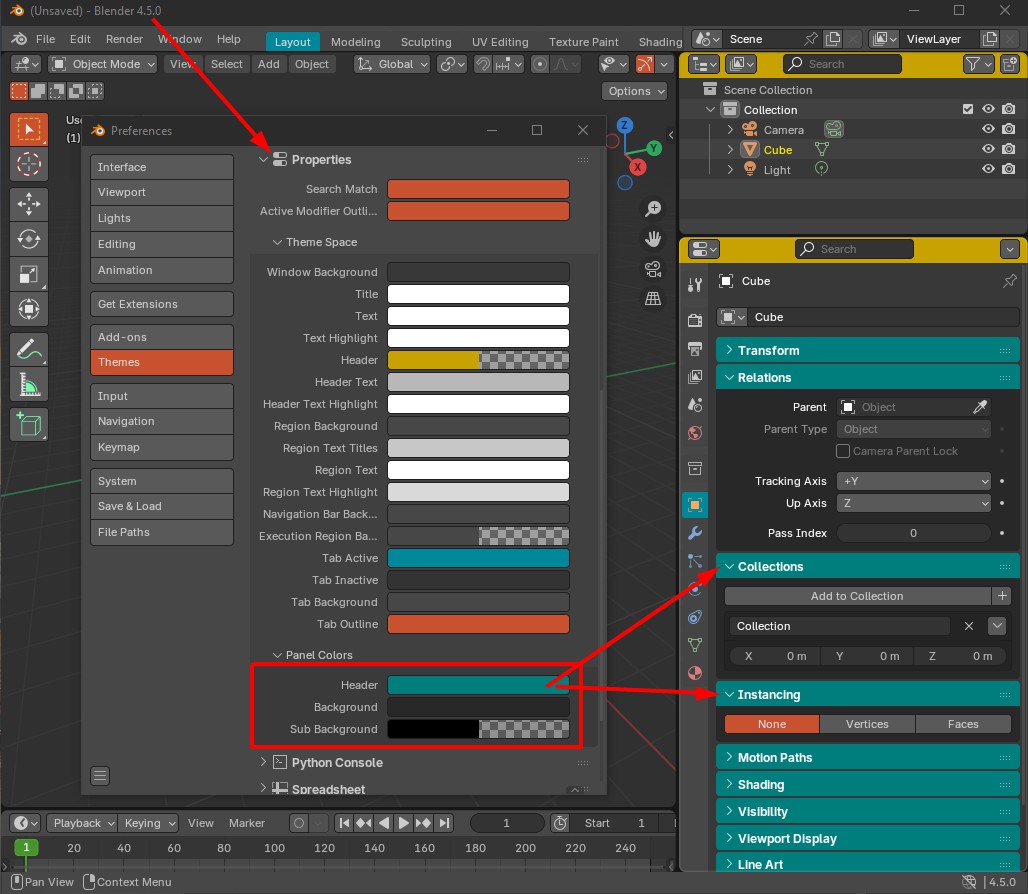Select the Transform tool
The image size is (1028, 894).
pyautogui.click(x=28, y=309)
